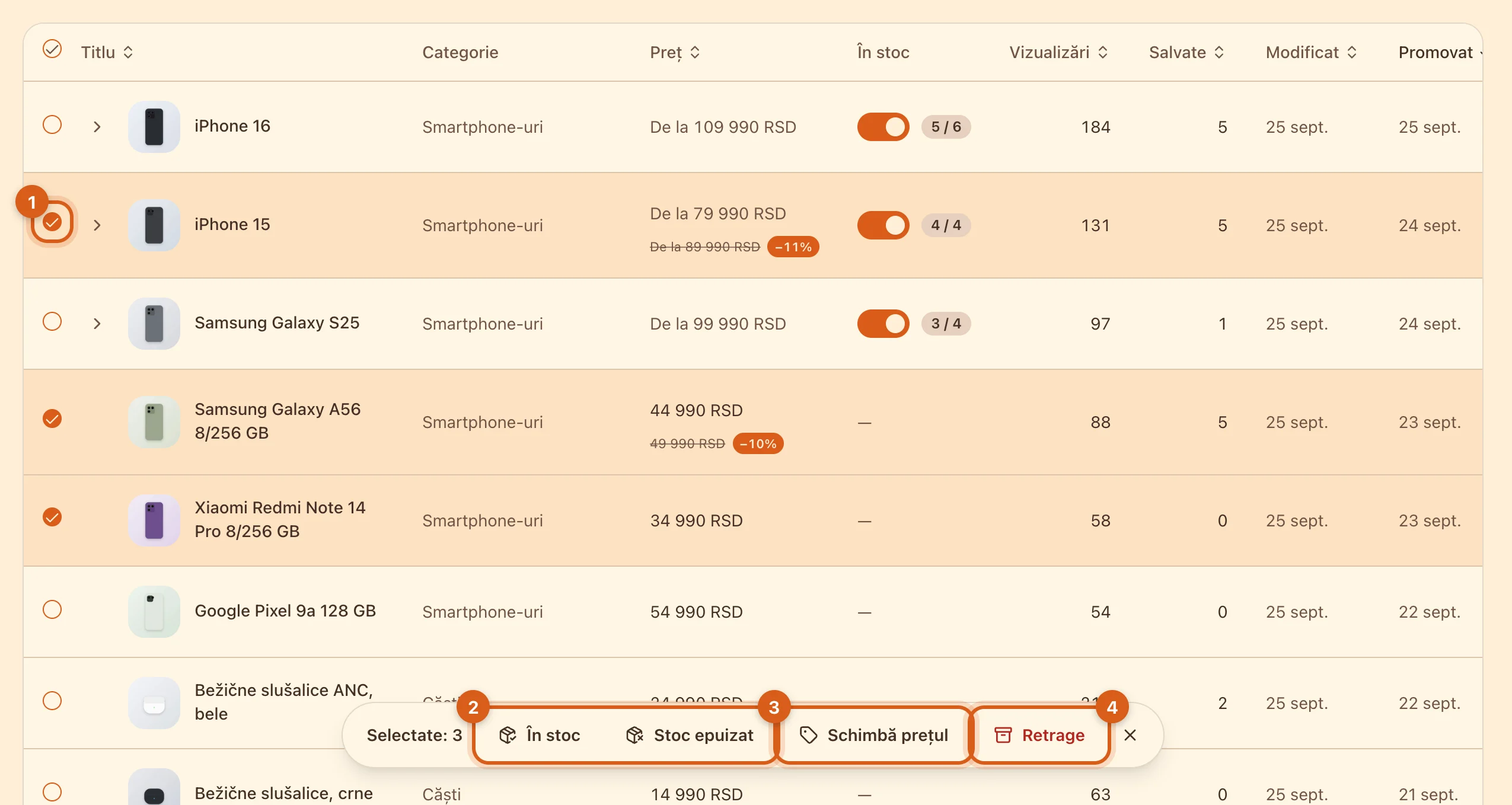Click the 3 / 4 stock badge
This screenshot has width=1512, height=805.
click(x=946, y=324)
